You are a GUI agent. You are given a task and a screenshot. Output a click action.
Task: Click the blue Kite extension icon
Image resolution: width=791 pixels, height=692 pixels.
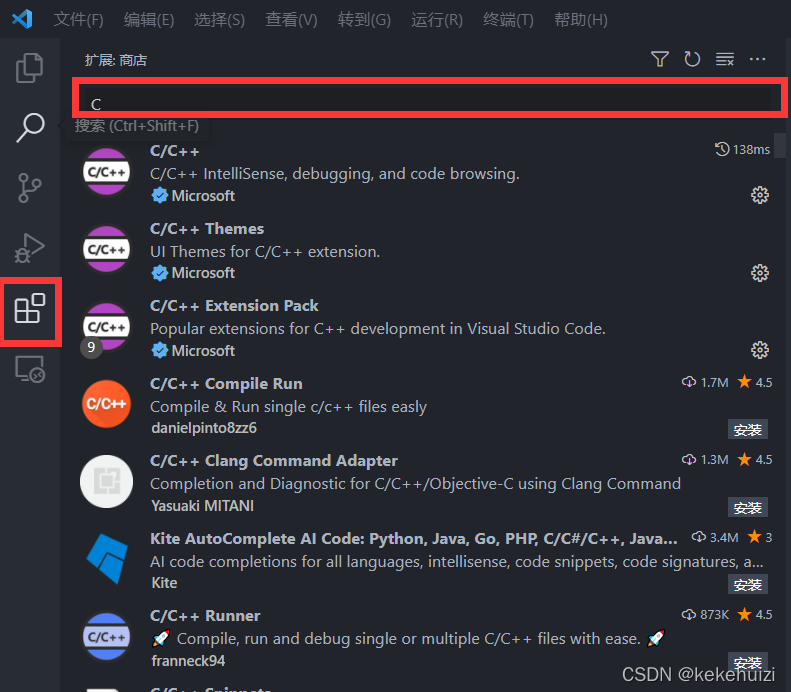106,559
